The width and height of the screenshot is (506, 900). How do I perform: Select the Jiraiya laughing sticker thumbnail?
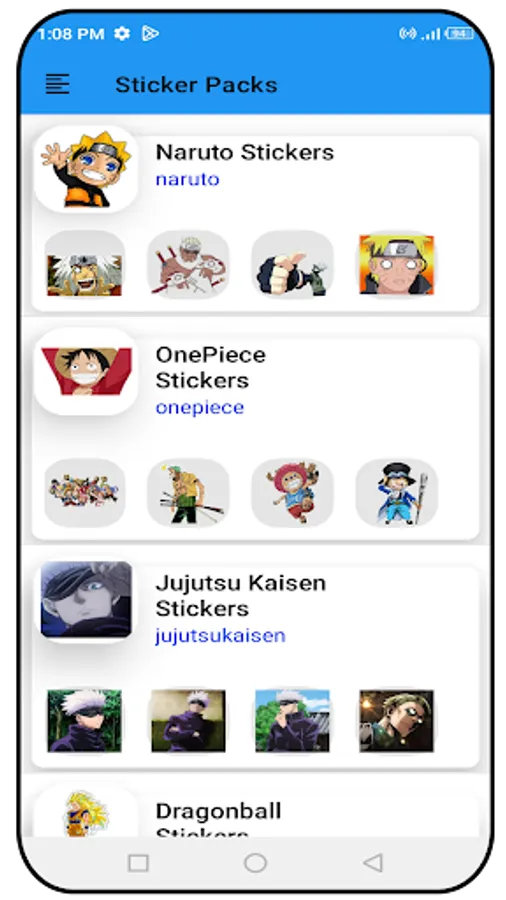click(84, 265)
